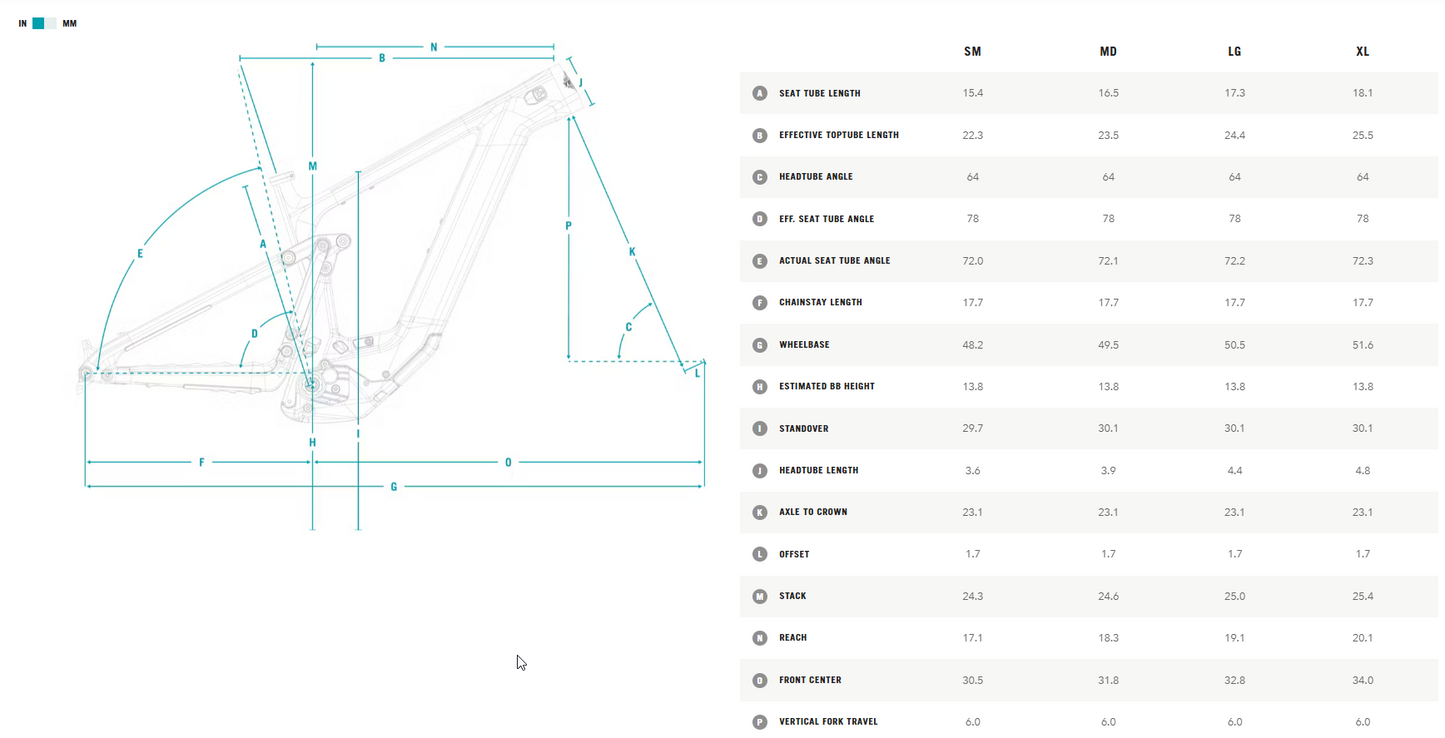The image size is (1445, 738).
Task: Click the Front Center row label
Action: 810,680
